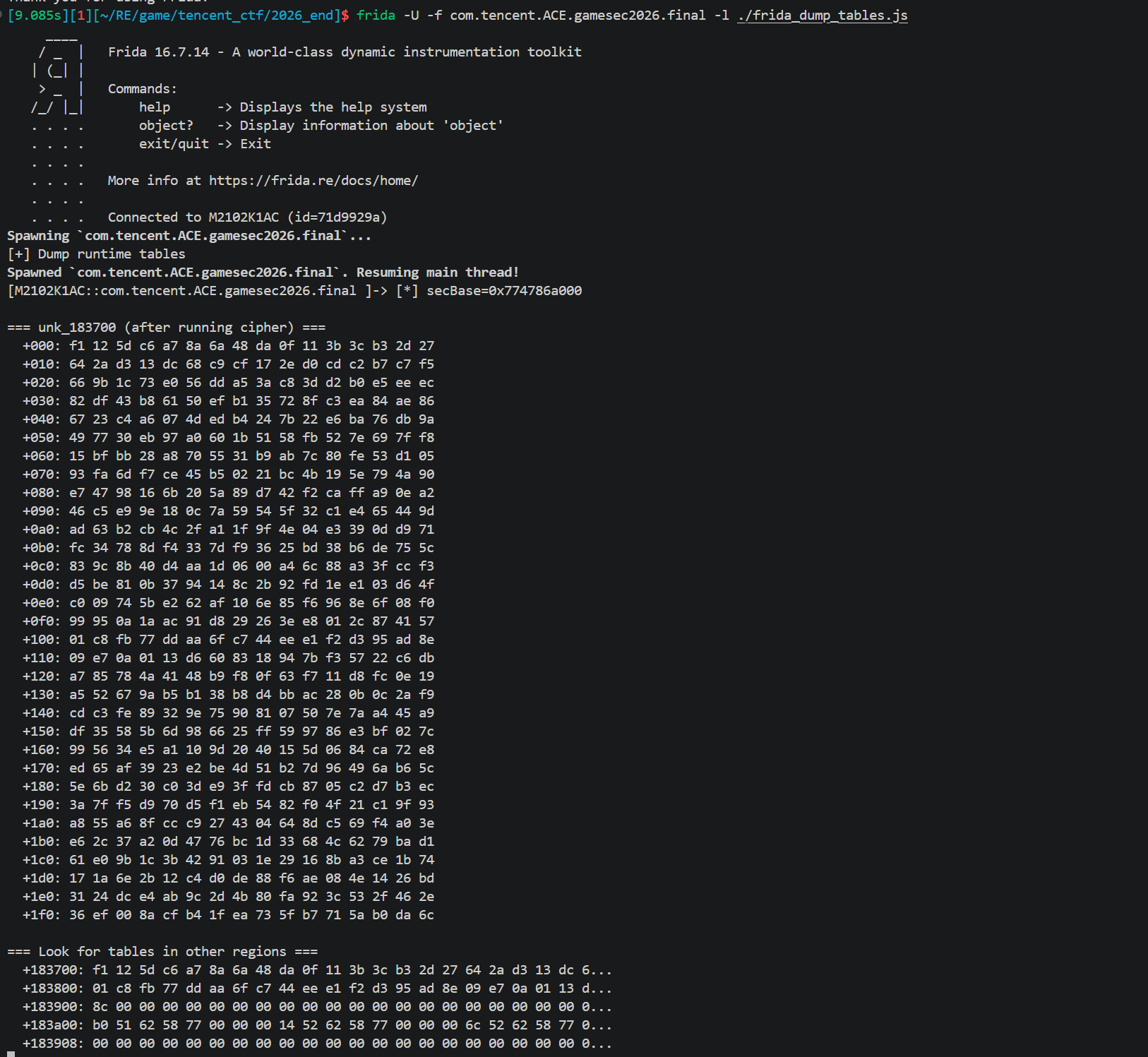
Task: Select the "object?" command in the banner
Action: (166, 126)
